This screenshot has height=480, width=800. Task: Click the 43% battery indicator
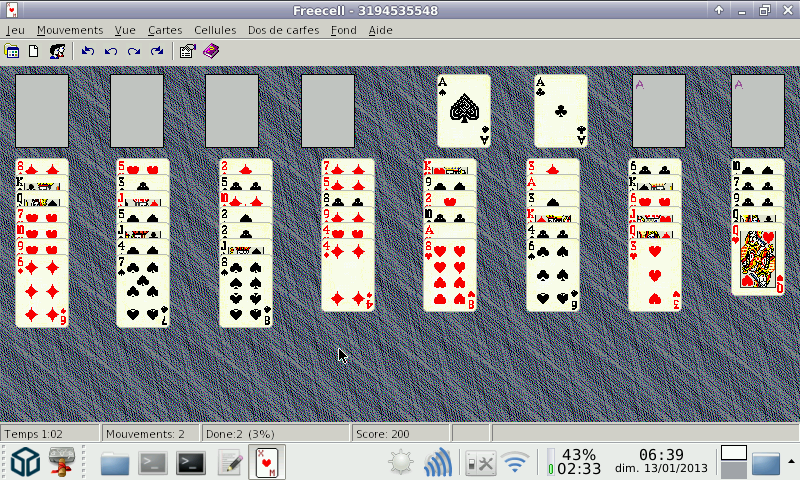[x=574, y=462]
